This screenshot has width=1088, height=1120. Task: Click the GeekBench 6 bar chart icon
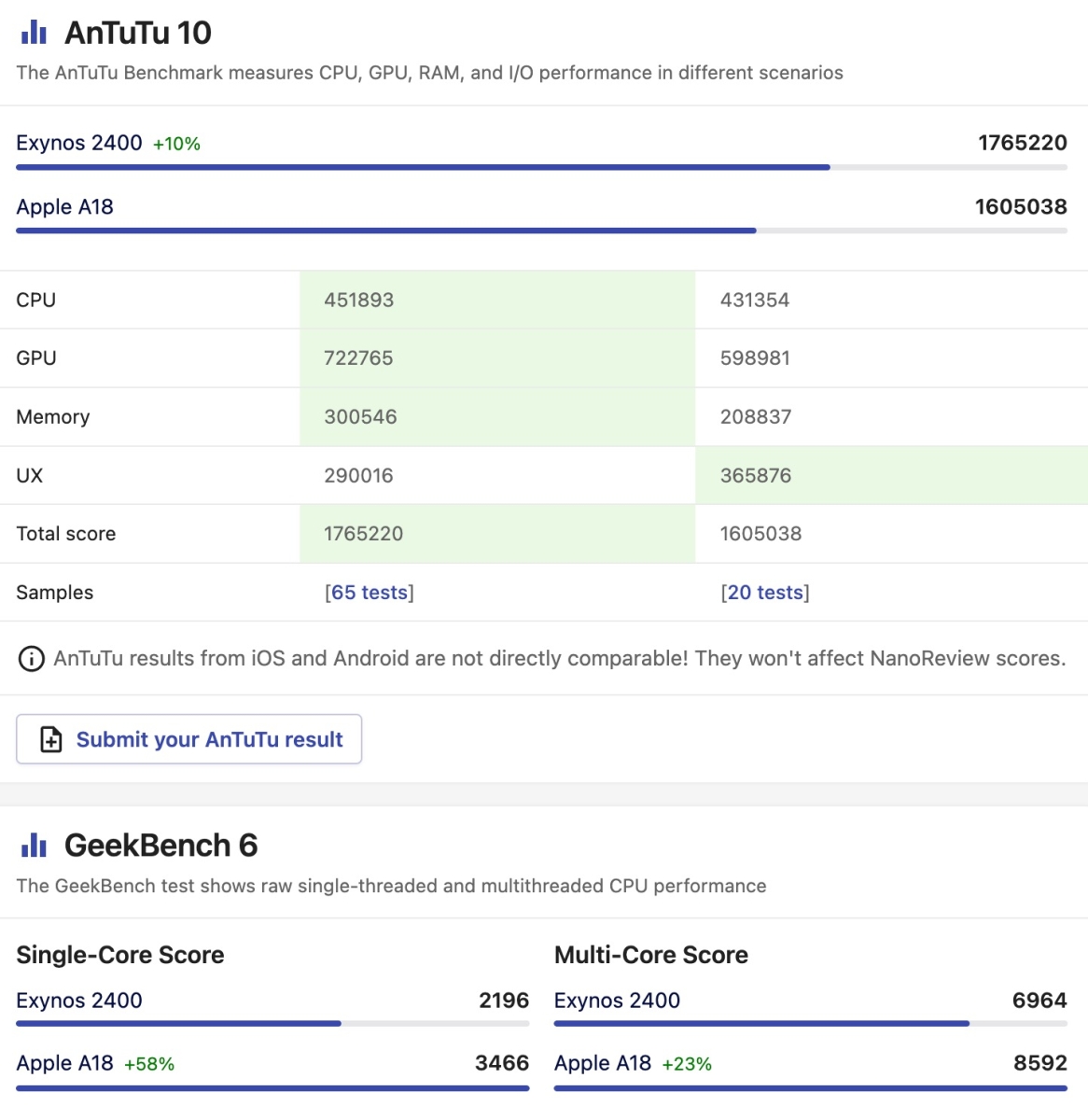tap(34, 846)
